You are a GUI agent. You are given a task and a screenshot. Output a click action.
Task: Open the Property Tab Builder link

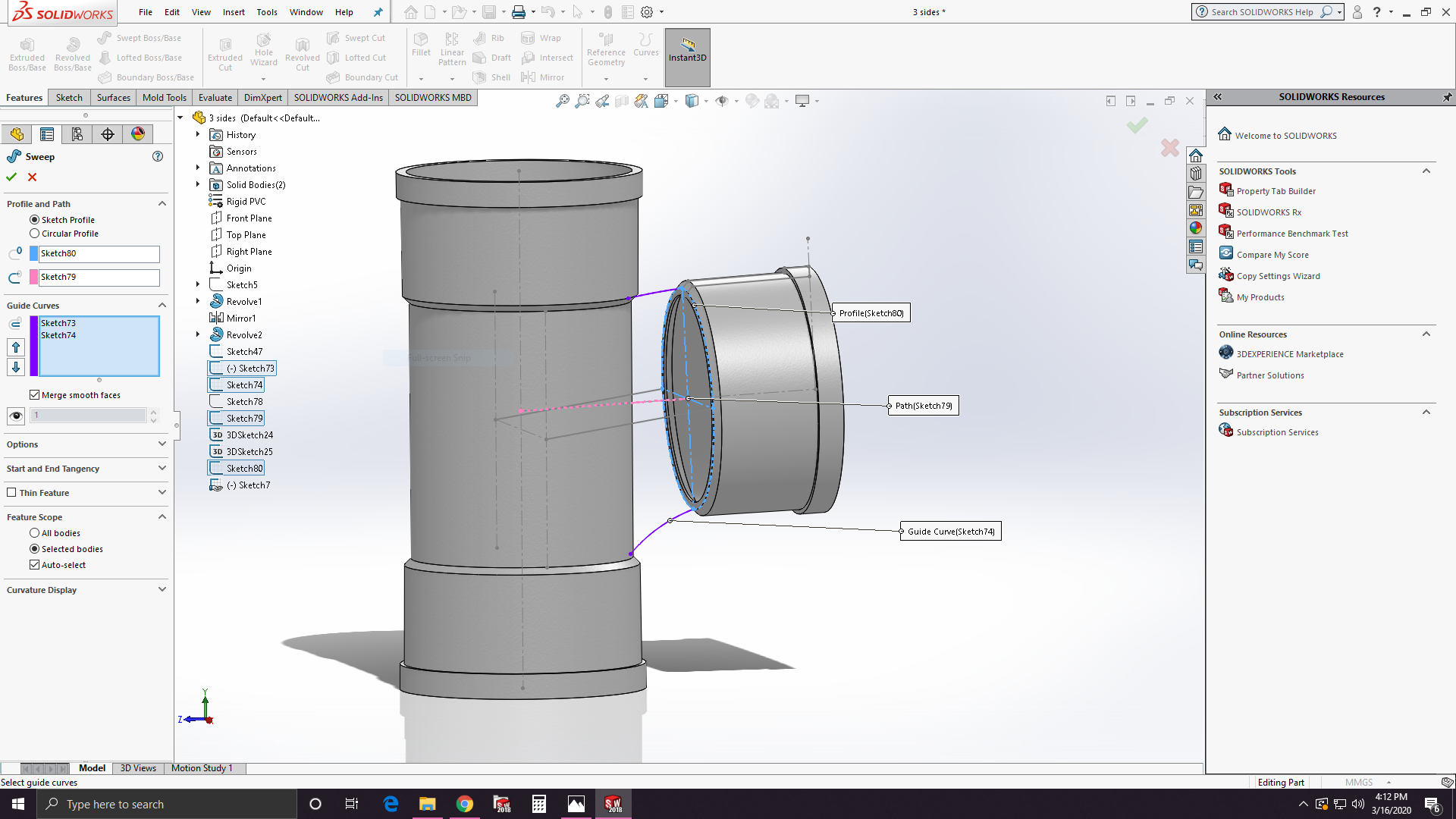tap(1276, 191)
